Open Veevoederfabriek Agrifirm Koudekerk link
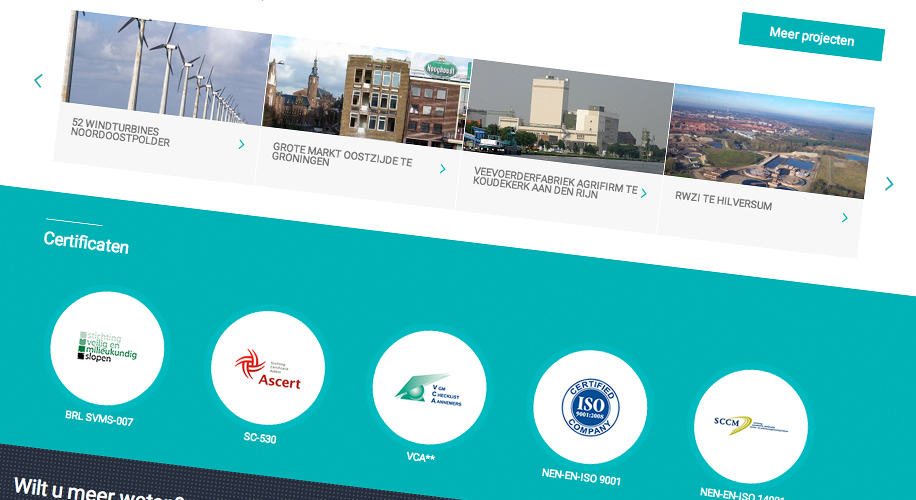 tap(555, 182)
